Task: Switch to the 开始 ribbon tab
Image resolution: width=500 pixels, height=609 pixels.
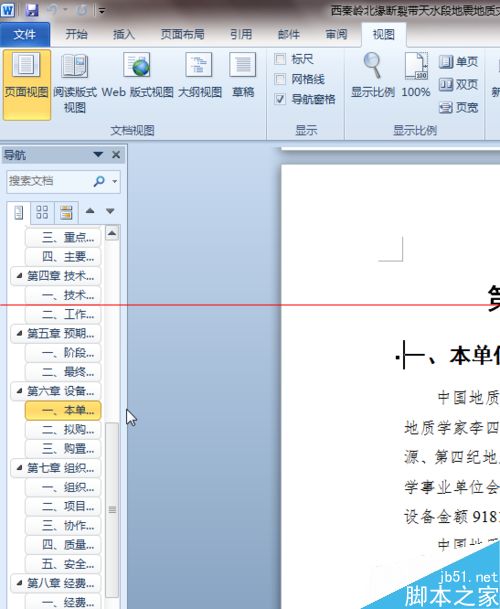Action: click(x=76, y=35)
